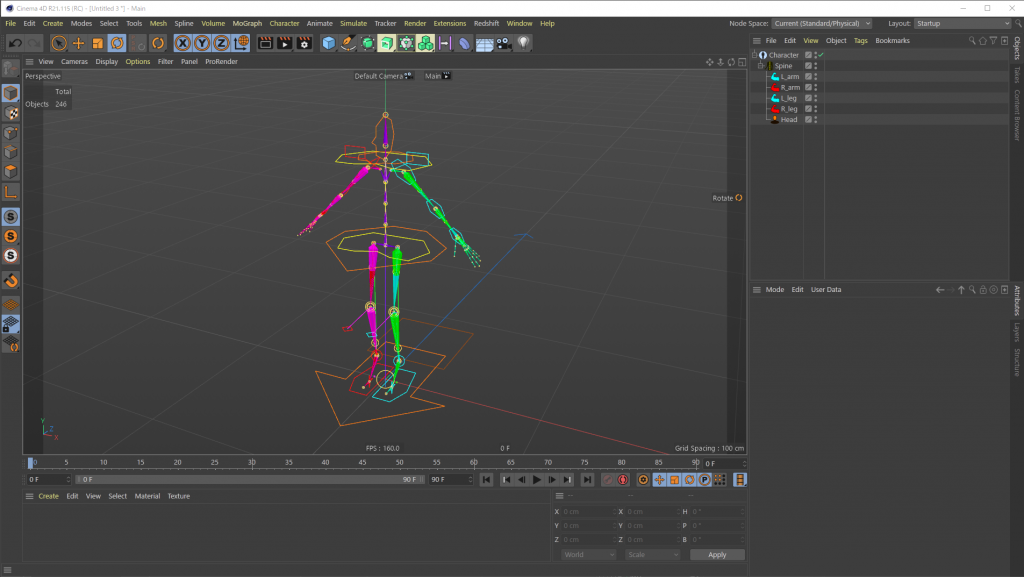Open the World coordinate mode dropdown
This screenshot has width=1024, height=577.
(x=588, y=555)
